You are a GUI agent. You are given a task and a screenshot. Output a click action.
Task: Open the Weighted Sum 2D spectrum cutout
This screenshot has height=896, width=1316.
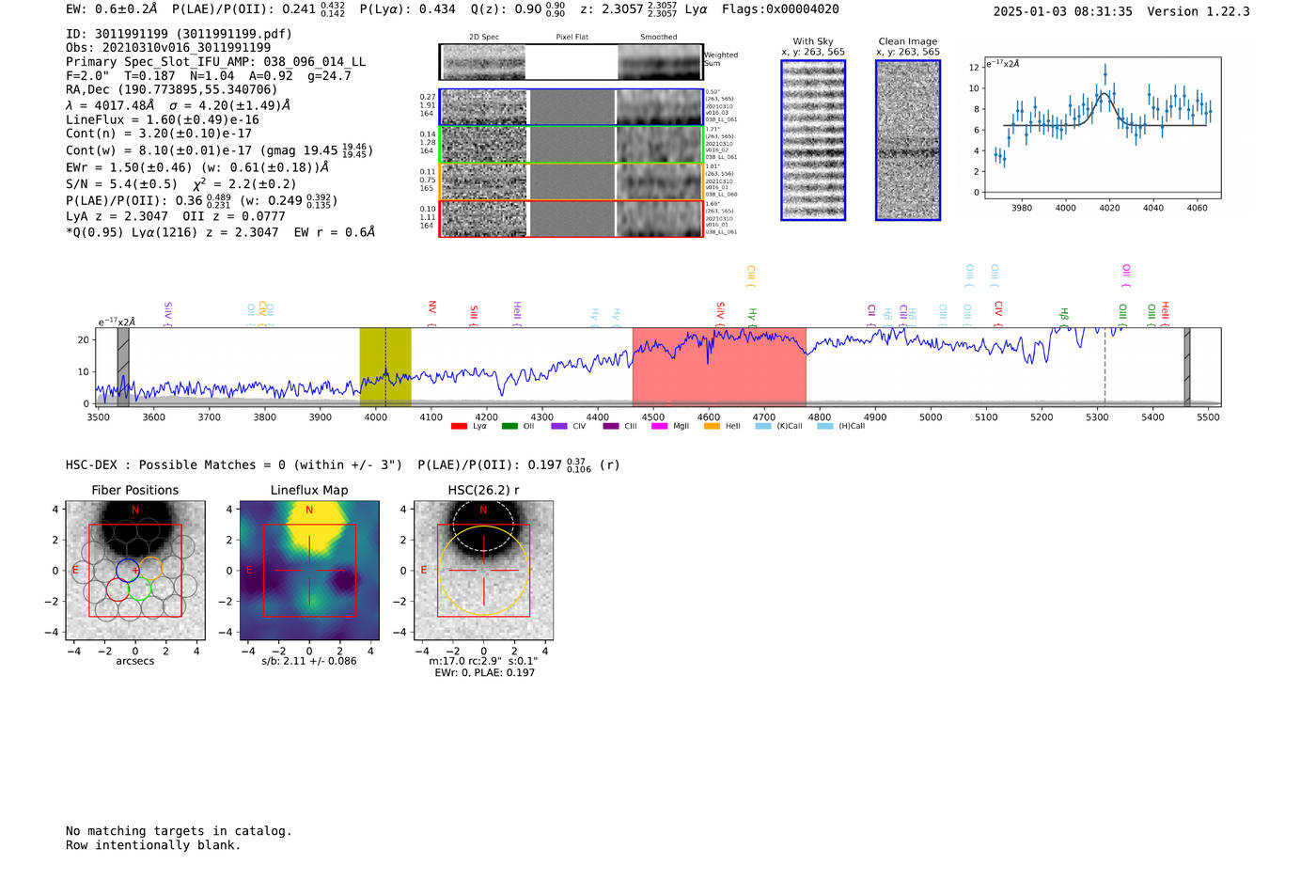[571, 62]
